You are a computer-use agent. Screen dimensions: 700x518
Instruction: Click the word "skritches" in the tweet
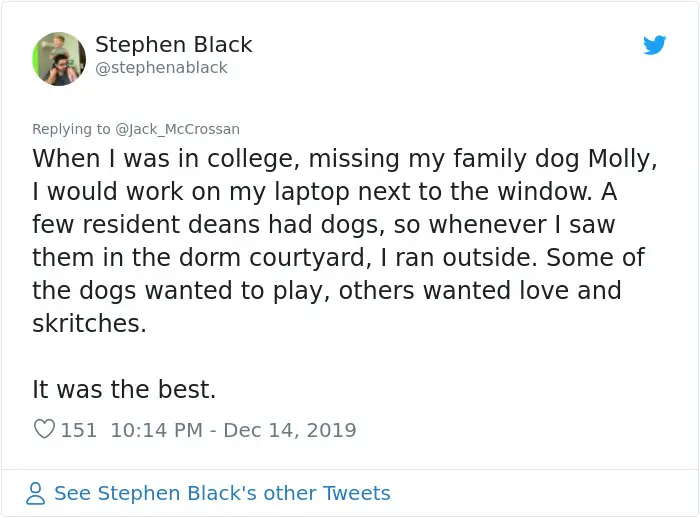click(x=89, y=323)
